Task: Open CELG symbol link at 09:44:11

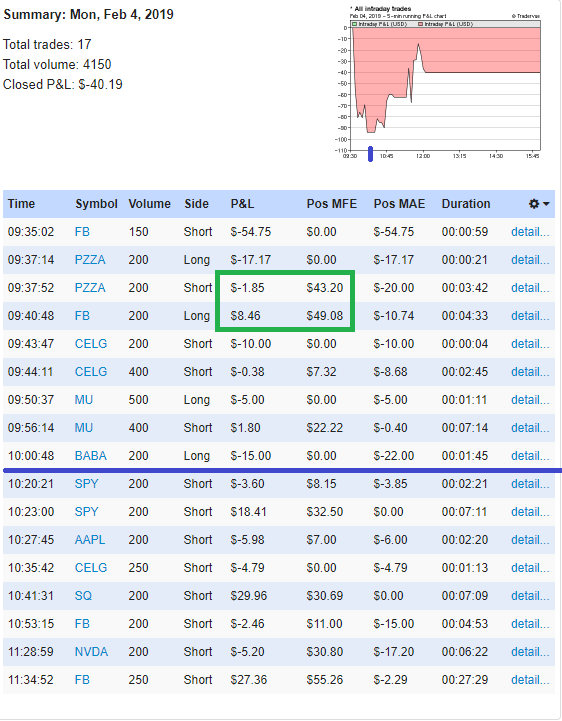Action: [x=91, y=372]
